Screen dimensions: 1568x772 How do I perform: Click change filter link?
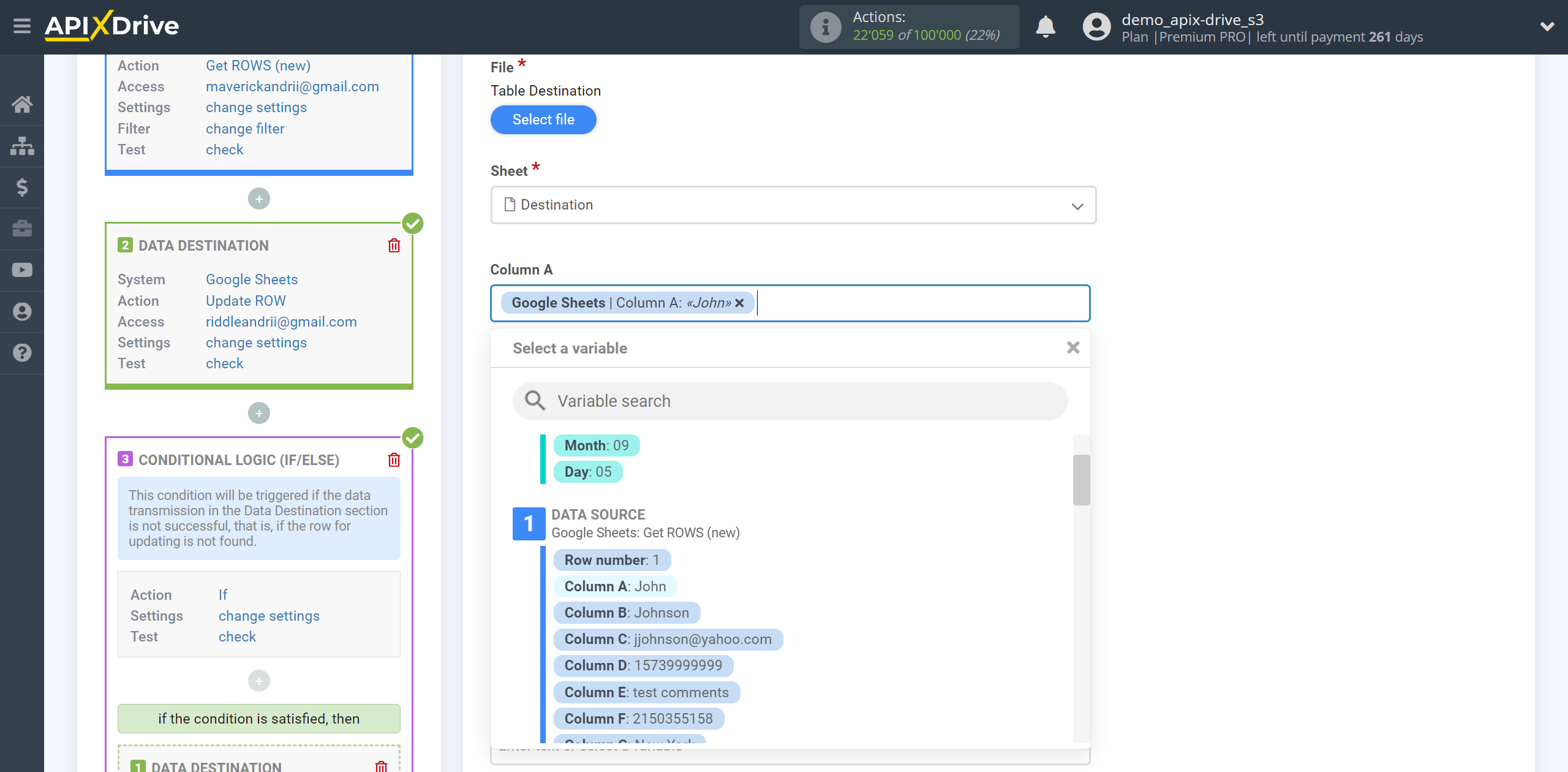click(245, 129)
